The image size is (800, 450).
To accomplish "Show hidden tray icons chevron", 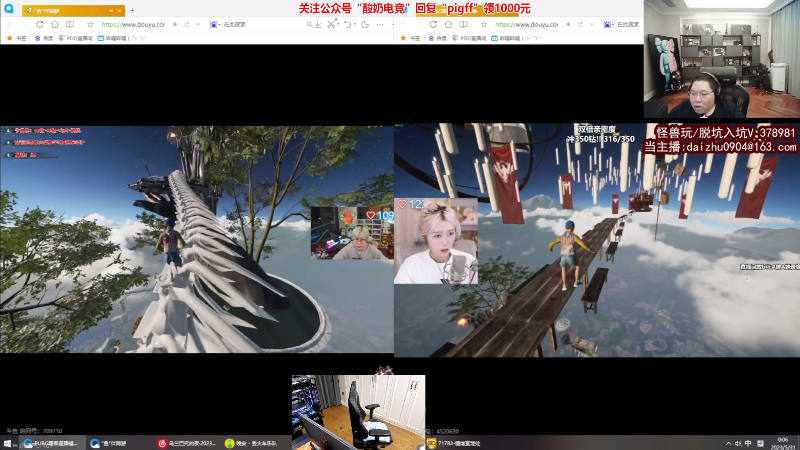I will coord(728,443).
